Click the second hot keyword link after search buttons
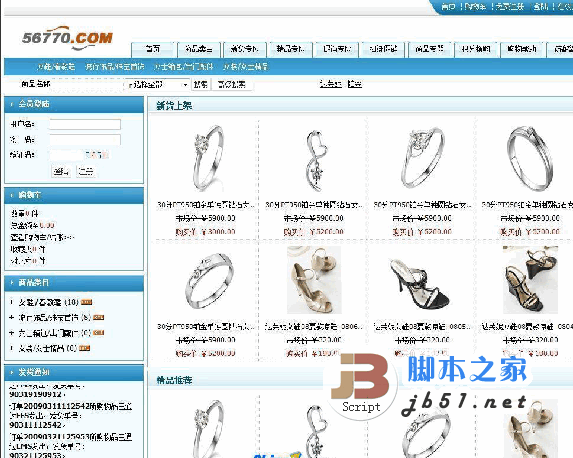 pyautogui.click(x=354, y=84)
